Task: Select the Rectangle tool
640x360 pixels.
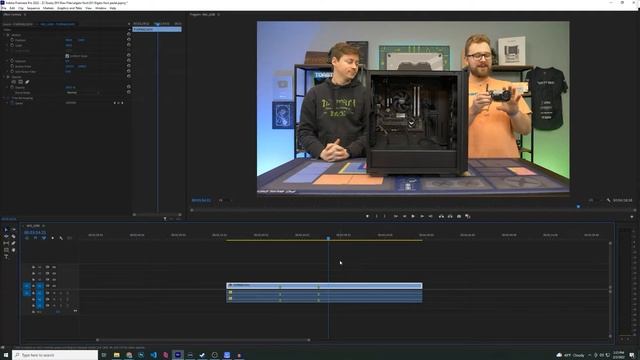Action: pyautogui.click(x=6, y=250)
